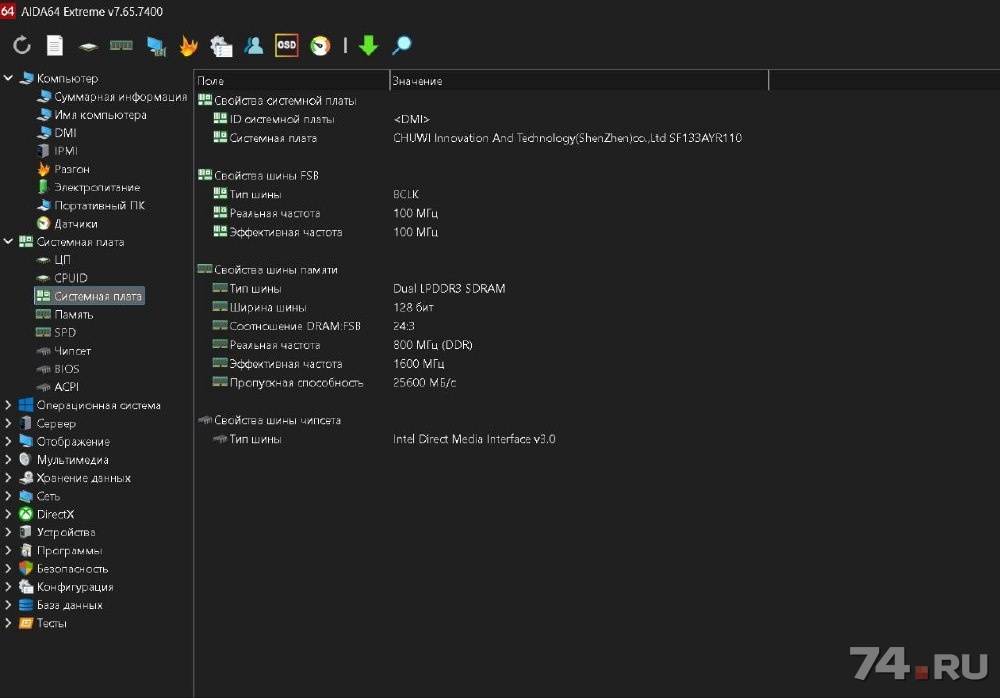Viewport: 1000px width, 698px height.
Task: Select the Соотношение DRAM:FSB row
Action: (295, 326)
